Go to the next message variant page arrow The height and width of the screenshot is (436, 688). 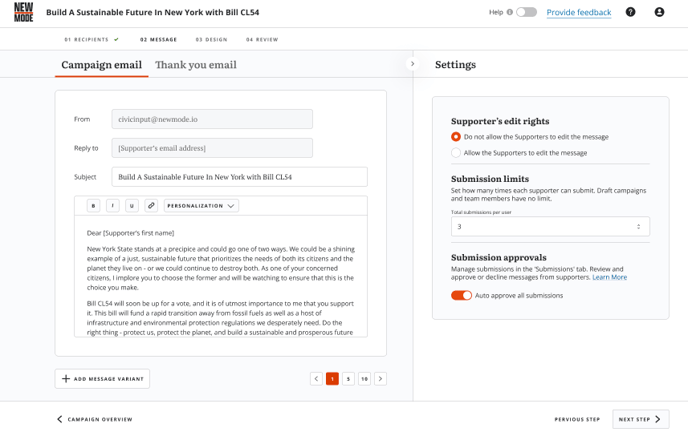[x=380, y=379]
